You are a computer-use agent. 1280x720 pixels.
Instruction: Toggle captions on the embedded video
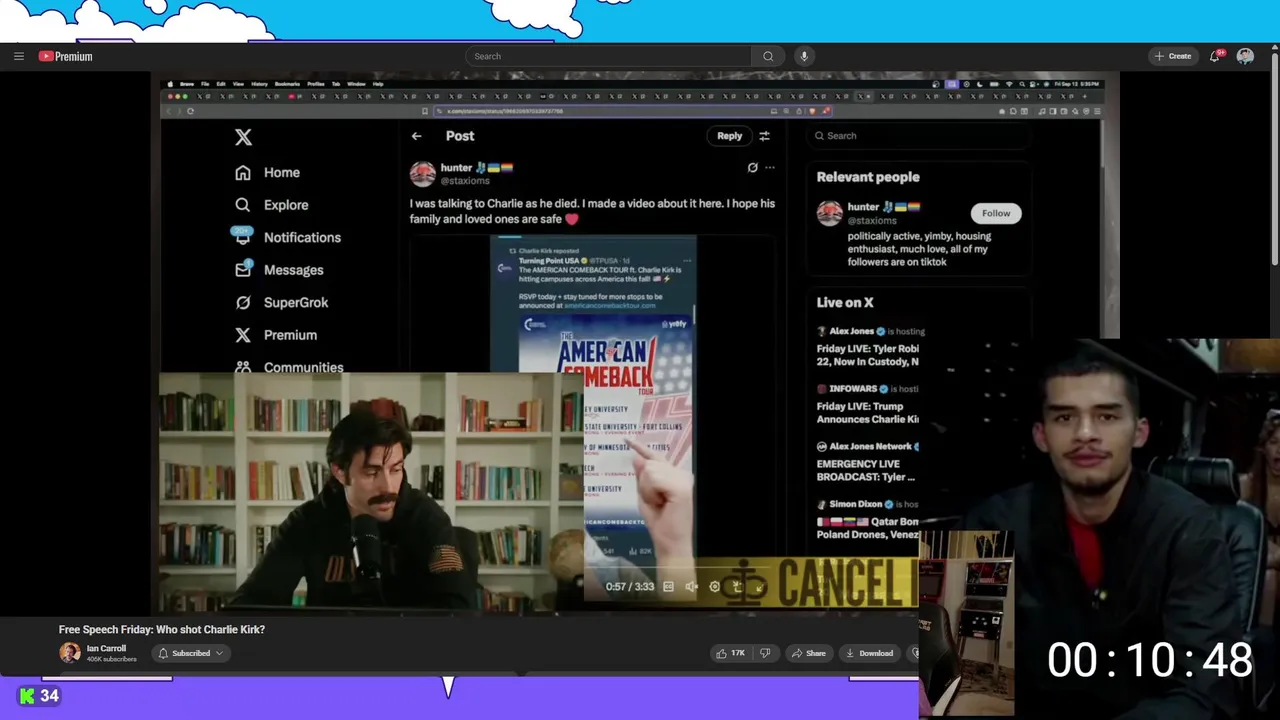click(x=668, y=587)
